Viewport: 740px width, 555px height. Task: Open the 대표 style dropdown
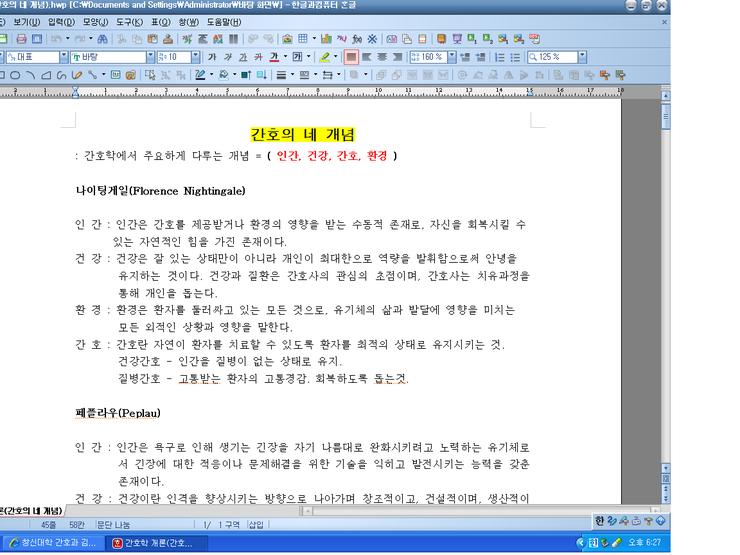click(64, 57)
